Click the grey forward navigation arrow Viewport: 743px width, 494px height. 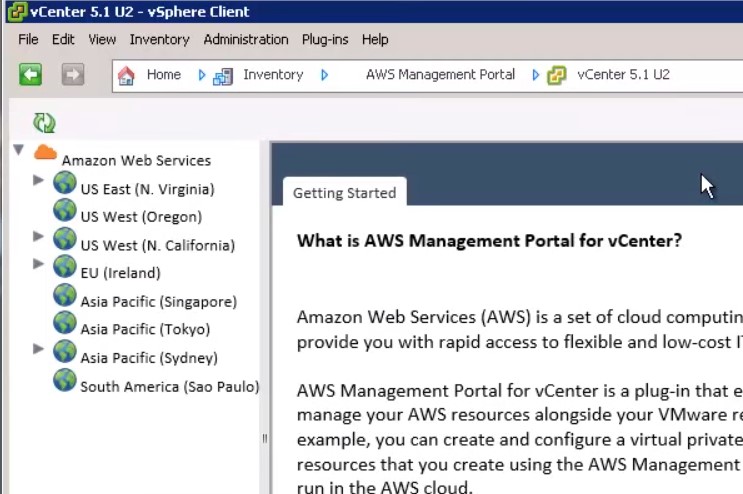click(73, 74)
